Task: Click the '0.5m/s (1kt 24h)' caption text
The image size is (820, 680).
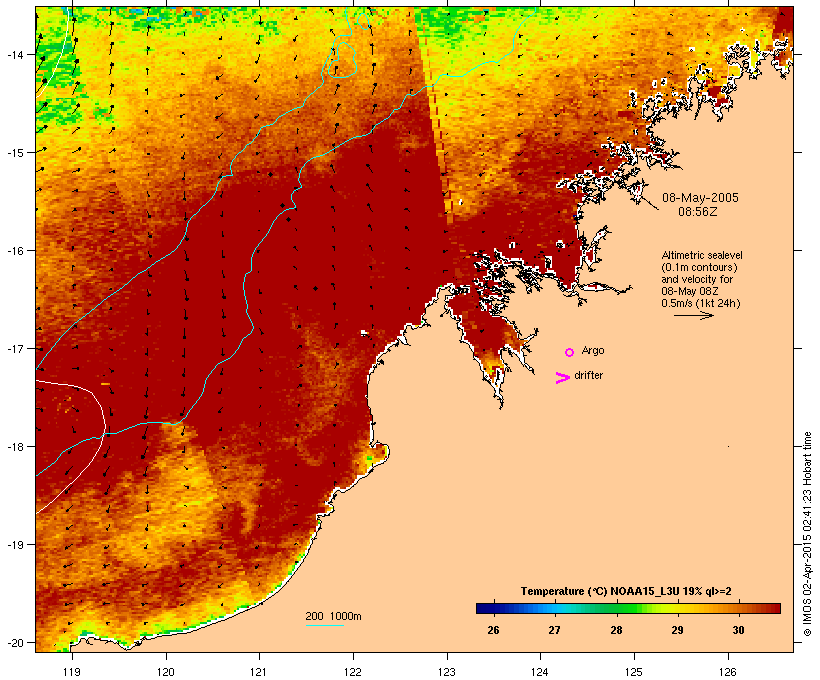Action: click(701, 303)
